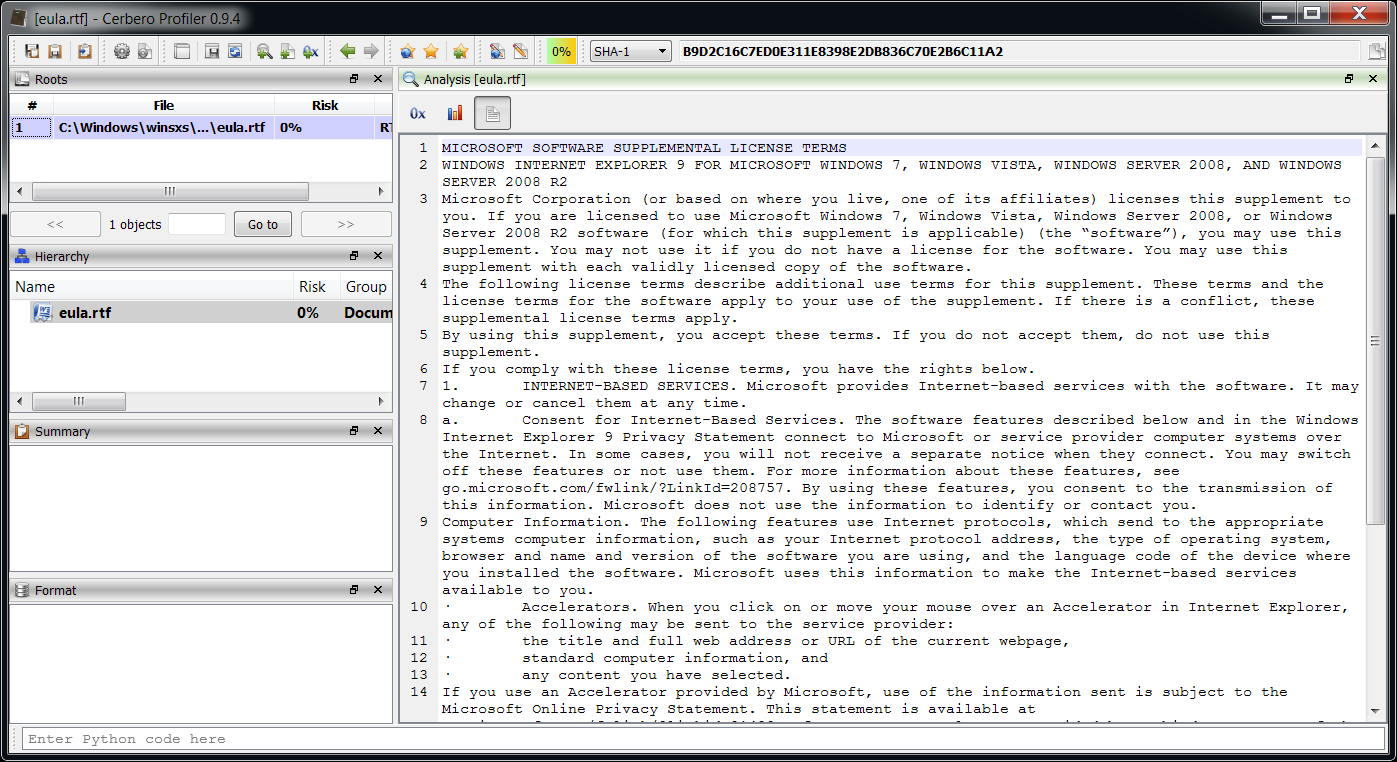This screenshot has width=1397, height=762.
Task: Click the blue refresh arrows icon
Action: (x=235, y=51)
